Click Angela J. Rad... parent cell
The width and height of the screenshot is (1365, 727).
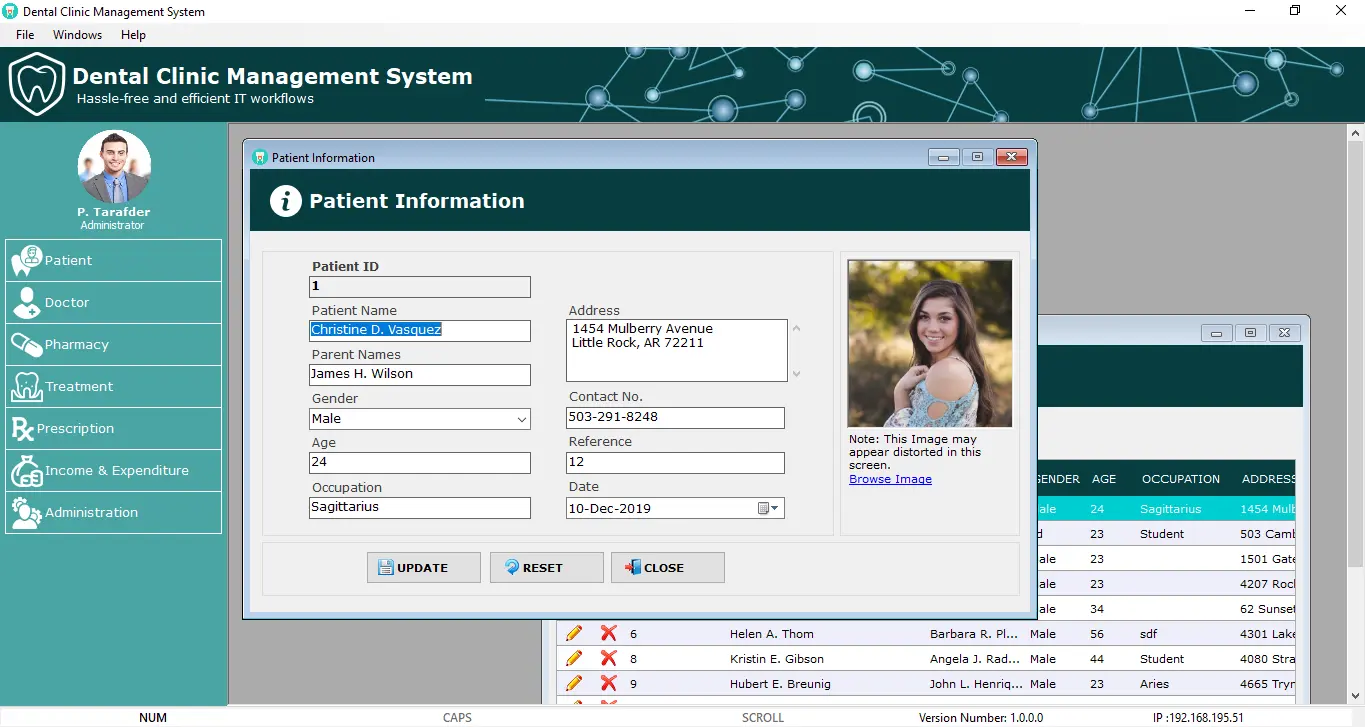[974, 659]
